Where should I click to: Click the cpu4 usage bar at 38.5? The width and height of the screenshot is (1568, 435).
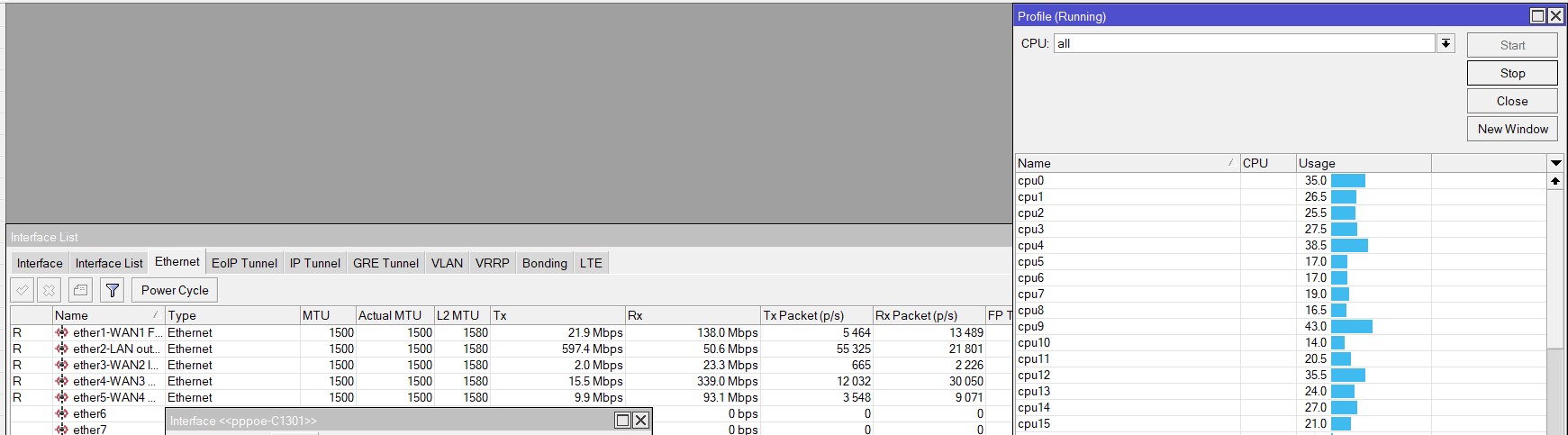[1349, 246]
